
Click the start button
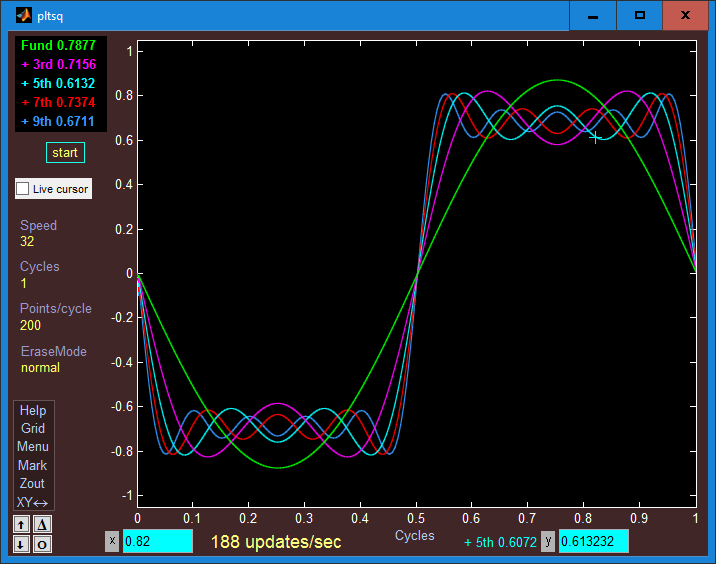(65, 153)
